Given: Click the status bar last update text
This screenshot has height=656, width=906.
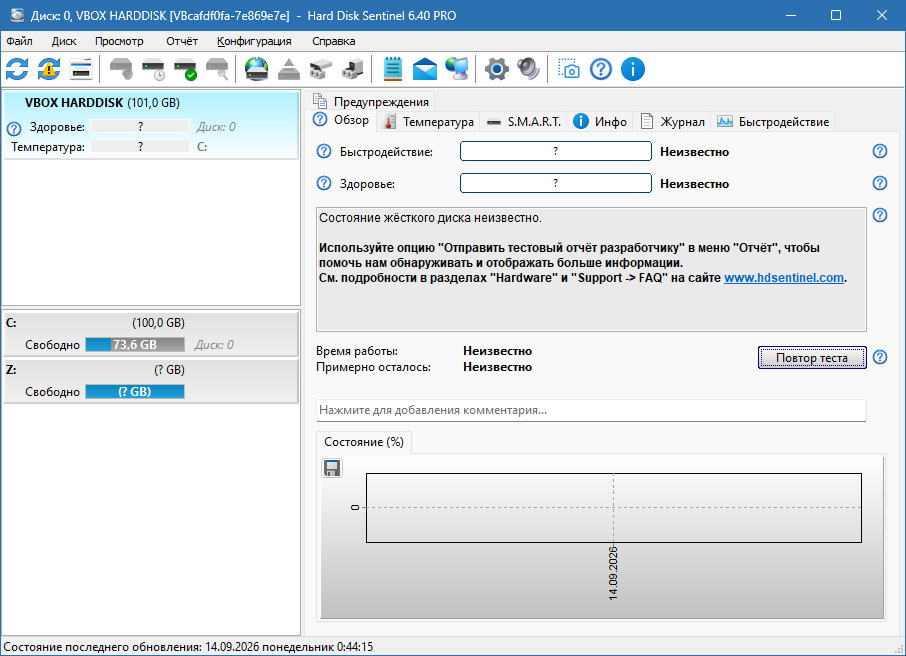Looking at the screenshot, I should 188,647.
